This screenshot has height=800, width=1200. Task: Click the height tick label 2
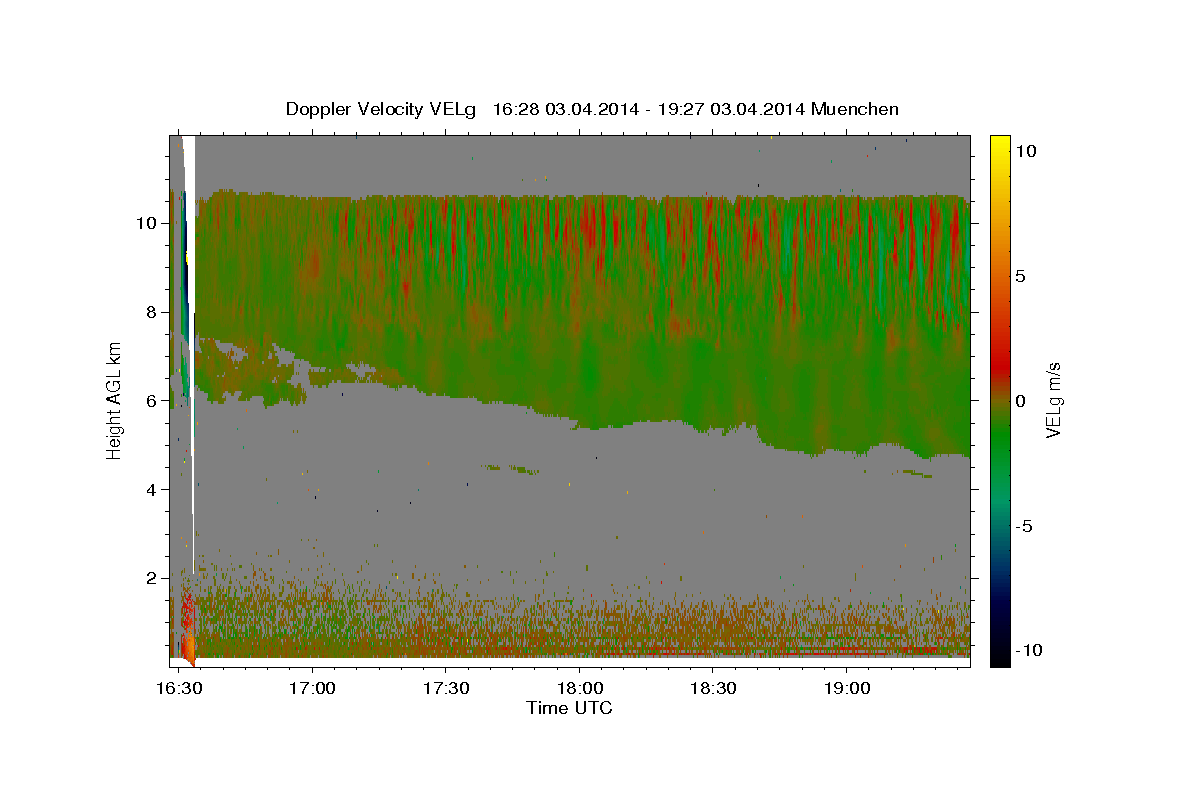(153, 578)
